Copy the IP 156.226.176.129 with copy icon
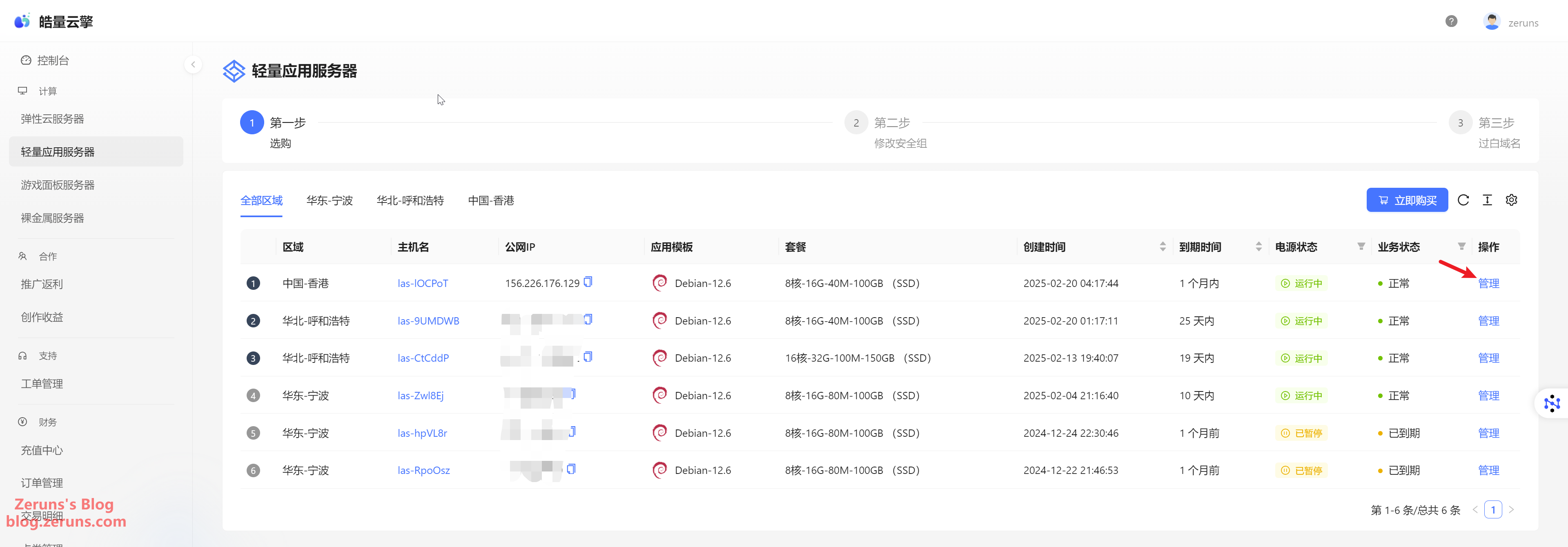 (588, 282)
